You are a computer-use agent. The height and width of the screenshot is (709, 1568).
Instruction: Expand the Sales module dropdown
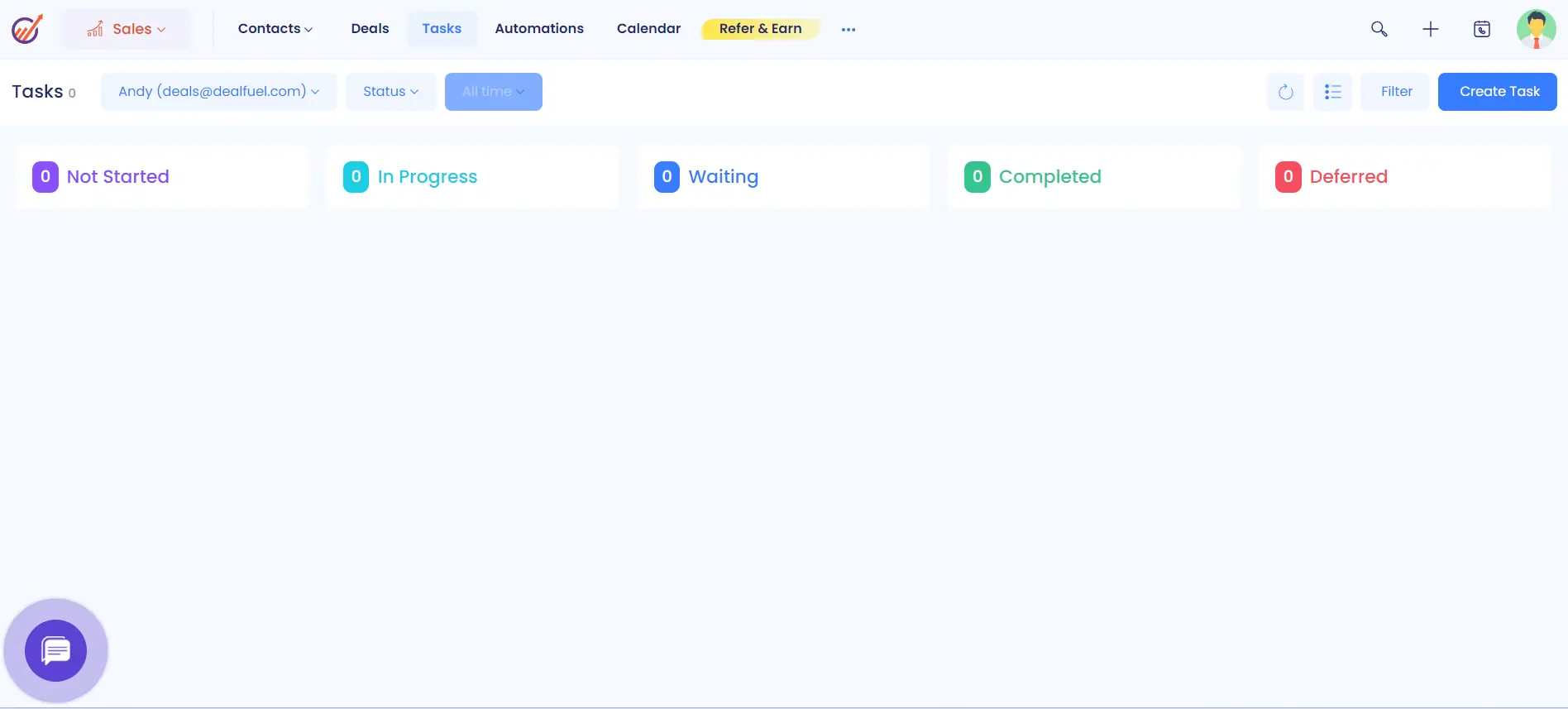pos(126,29)
